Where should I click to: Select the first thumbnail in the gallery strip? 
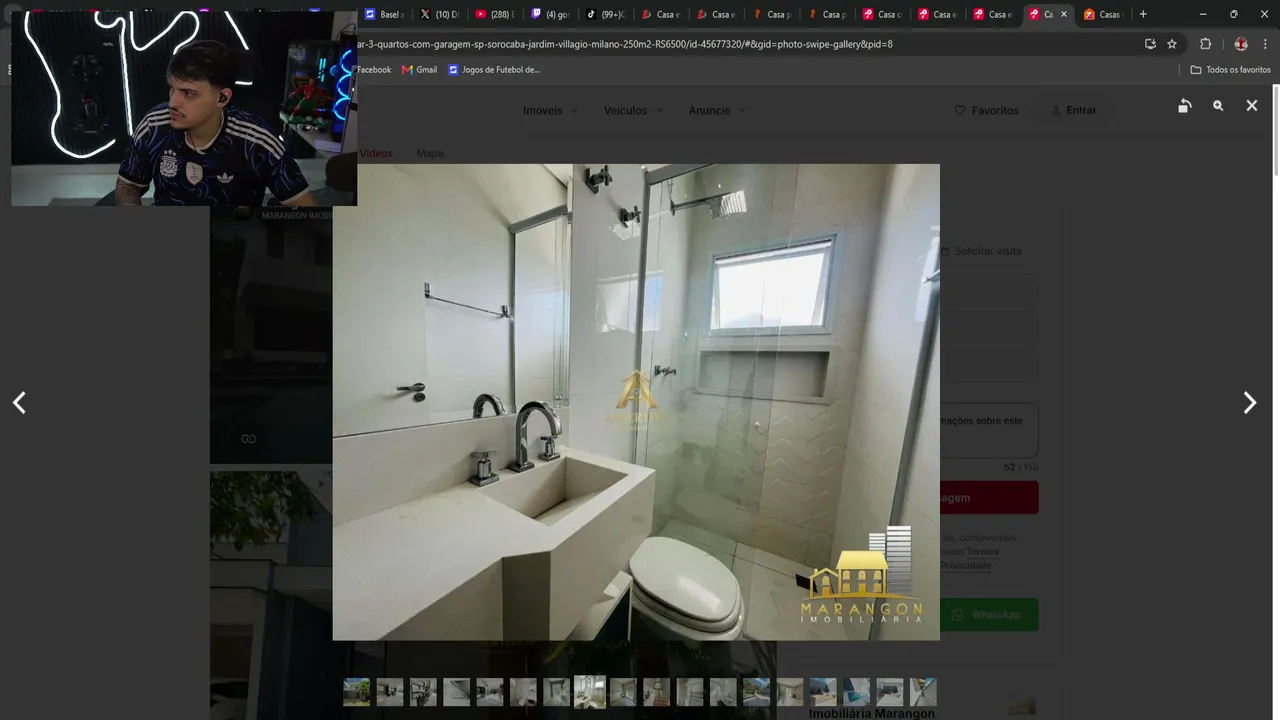(x=356, y=692)
